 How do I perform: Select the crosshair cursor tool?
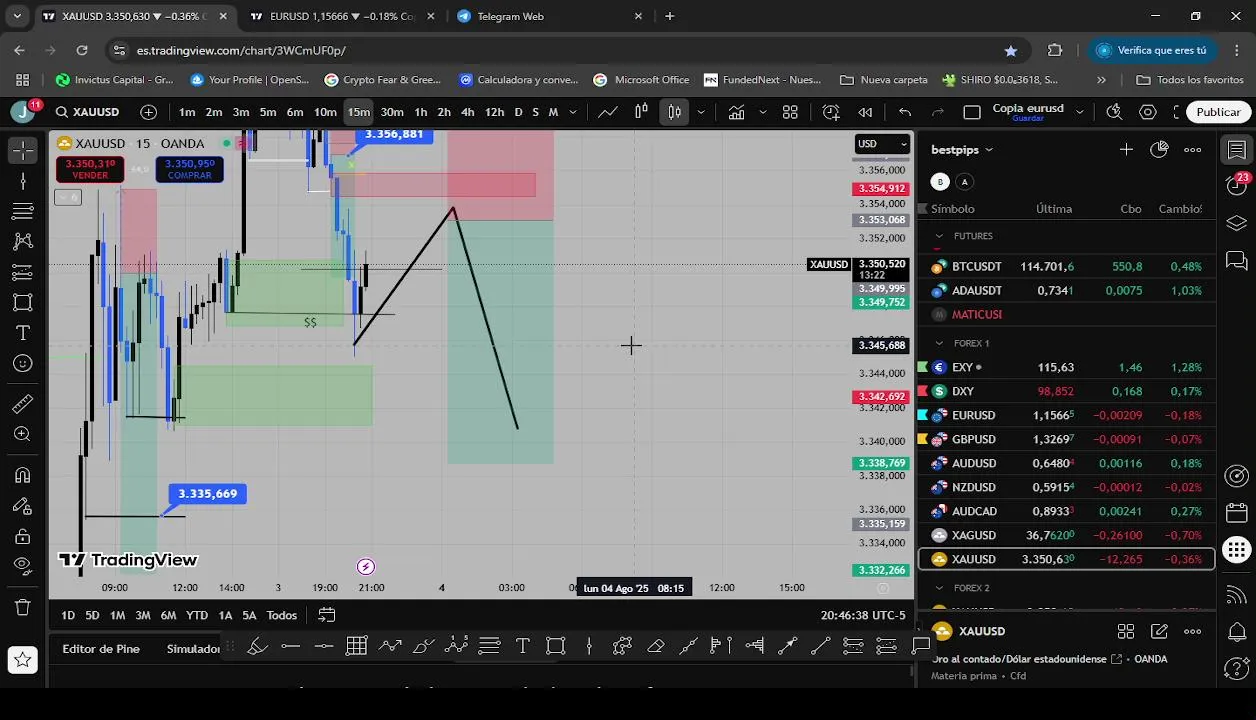click(23, 150)
